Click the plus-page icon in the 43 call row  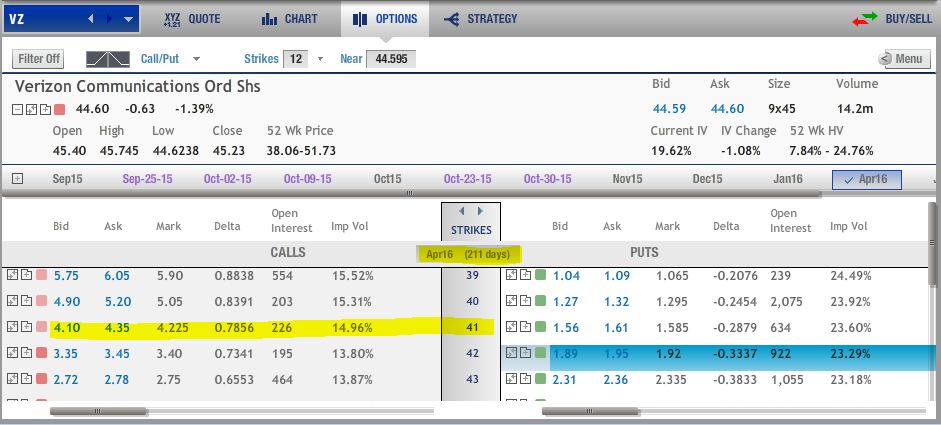click(x=26, y=379)
